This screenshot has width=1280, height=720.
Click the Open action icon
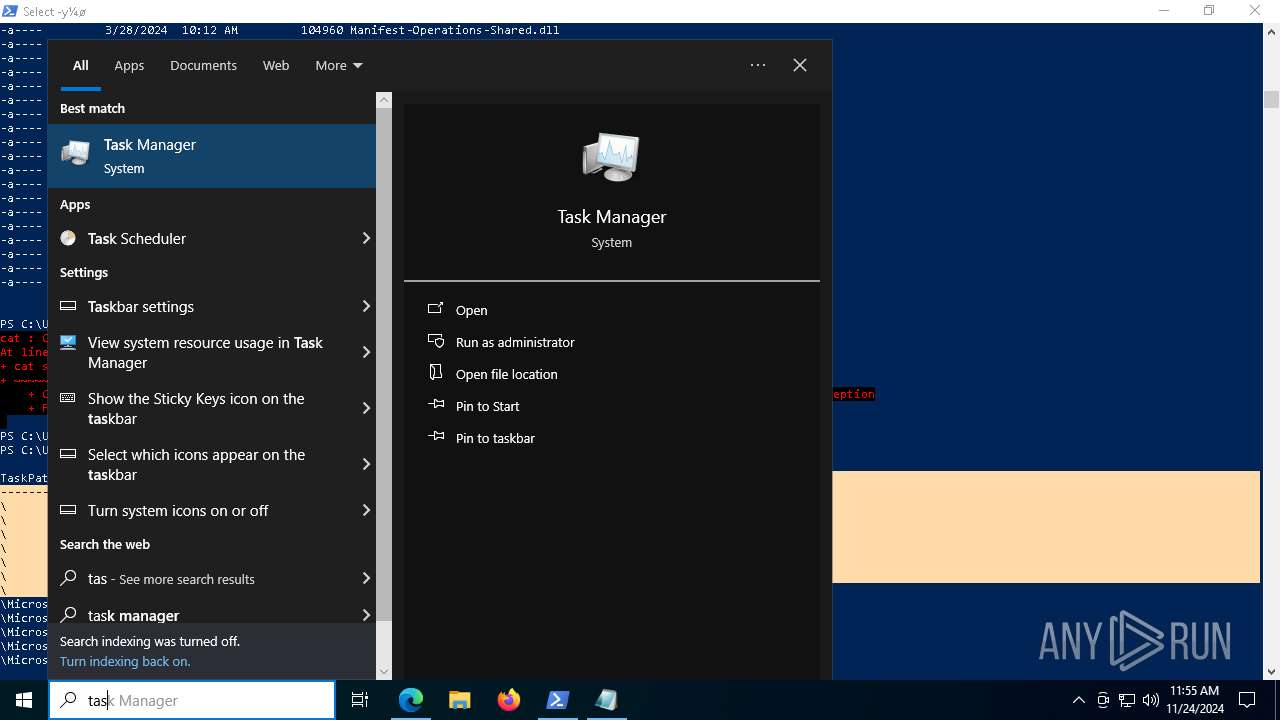(x=436, y=309)
